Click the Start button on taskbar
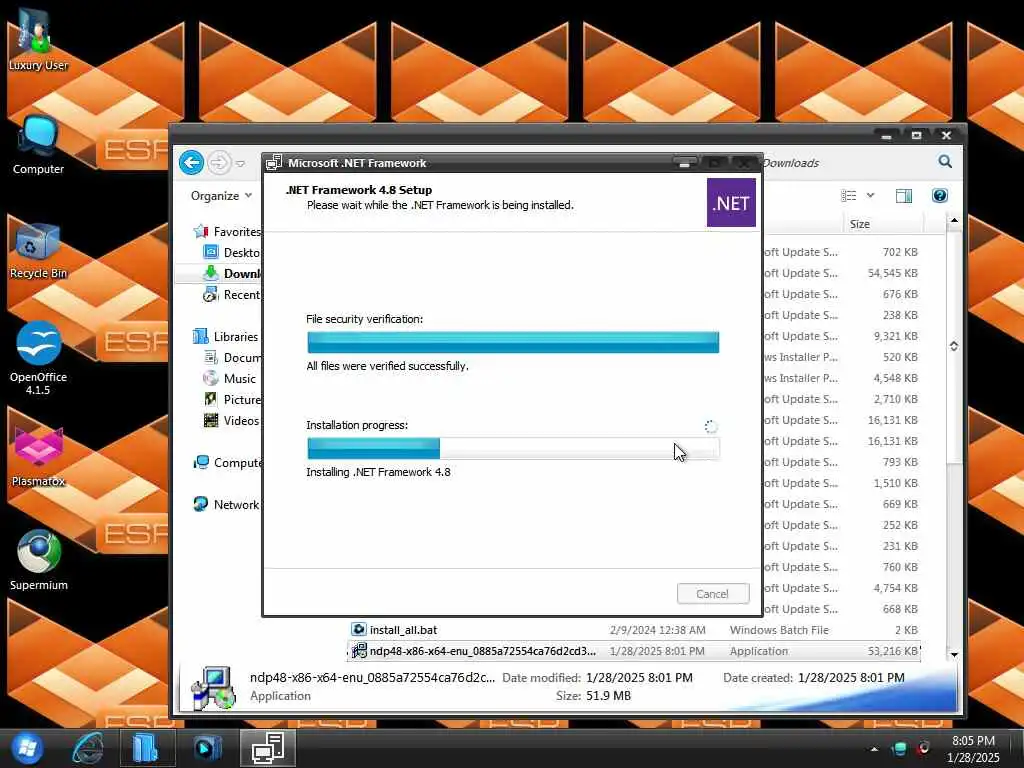 (27, 748)
